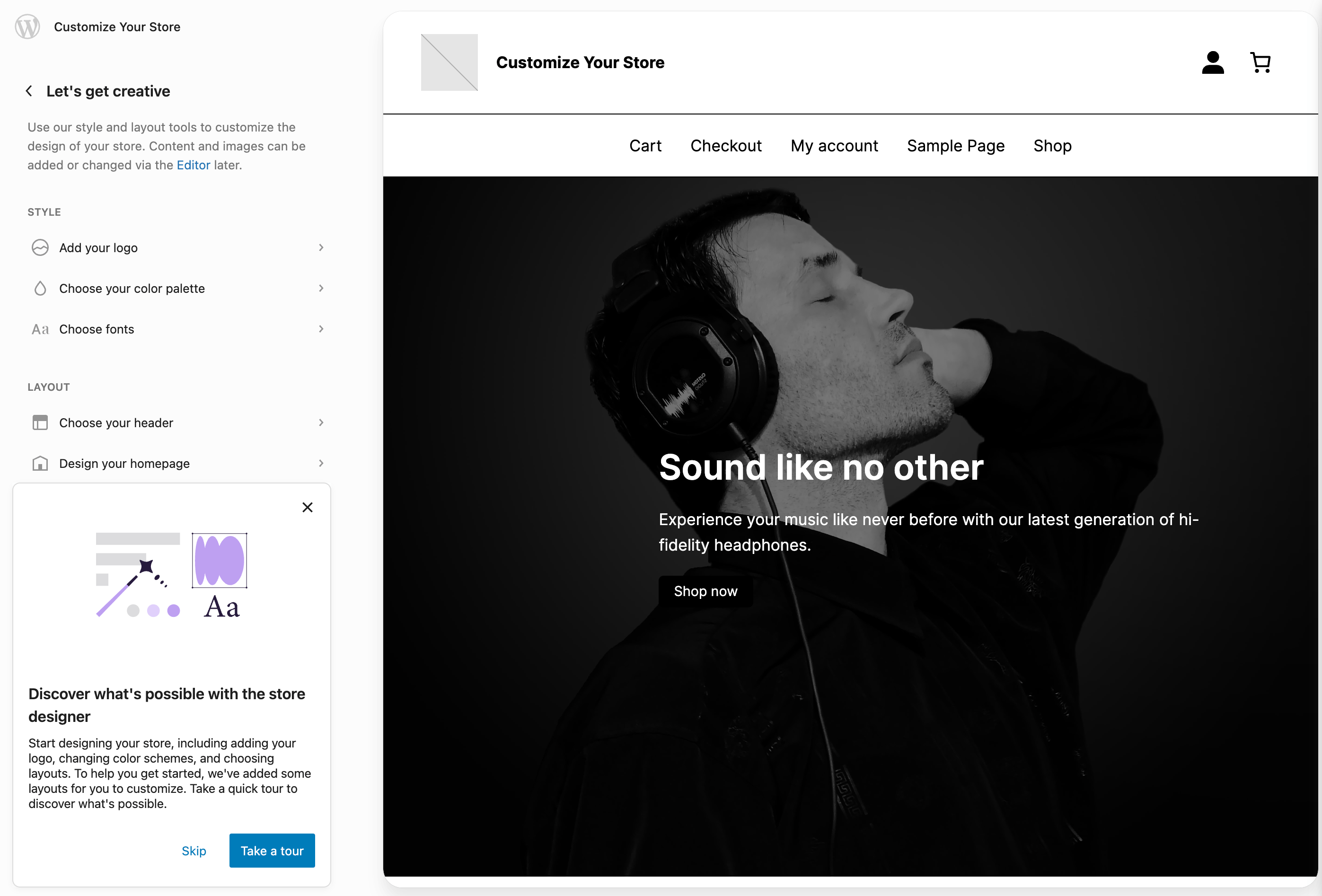The image size is (1322, 896).
Task: Expand the Design your homepage row
Action: point(321,463)
